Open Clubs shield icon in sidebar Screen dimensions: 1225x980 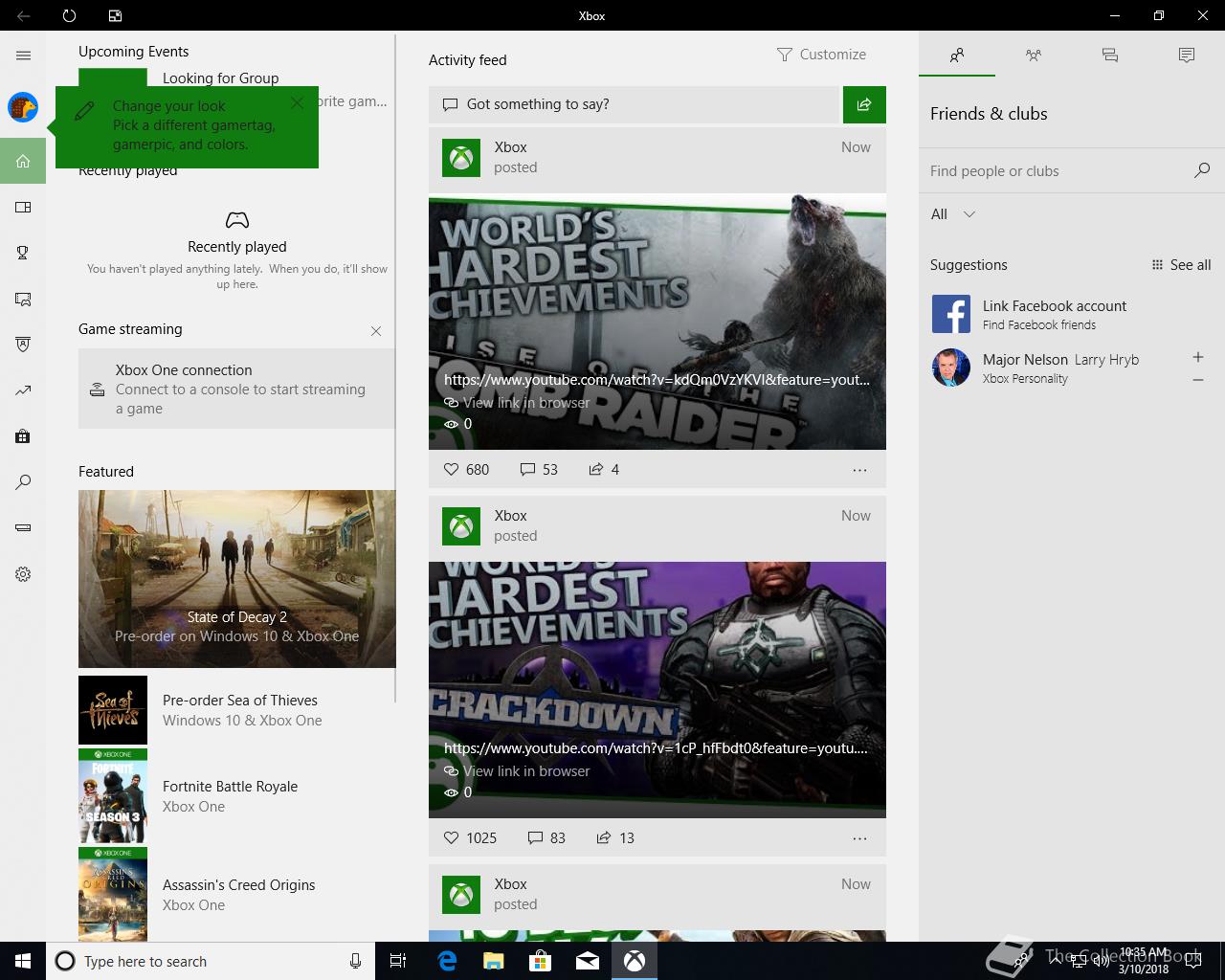pyautogui.click(x=23, y=345)
